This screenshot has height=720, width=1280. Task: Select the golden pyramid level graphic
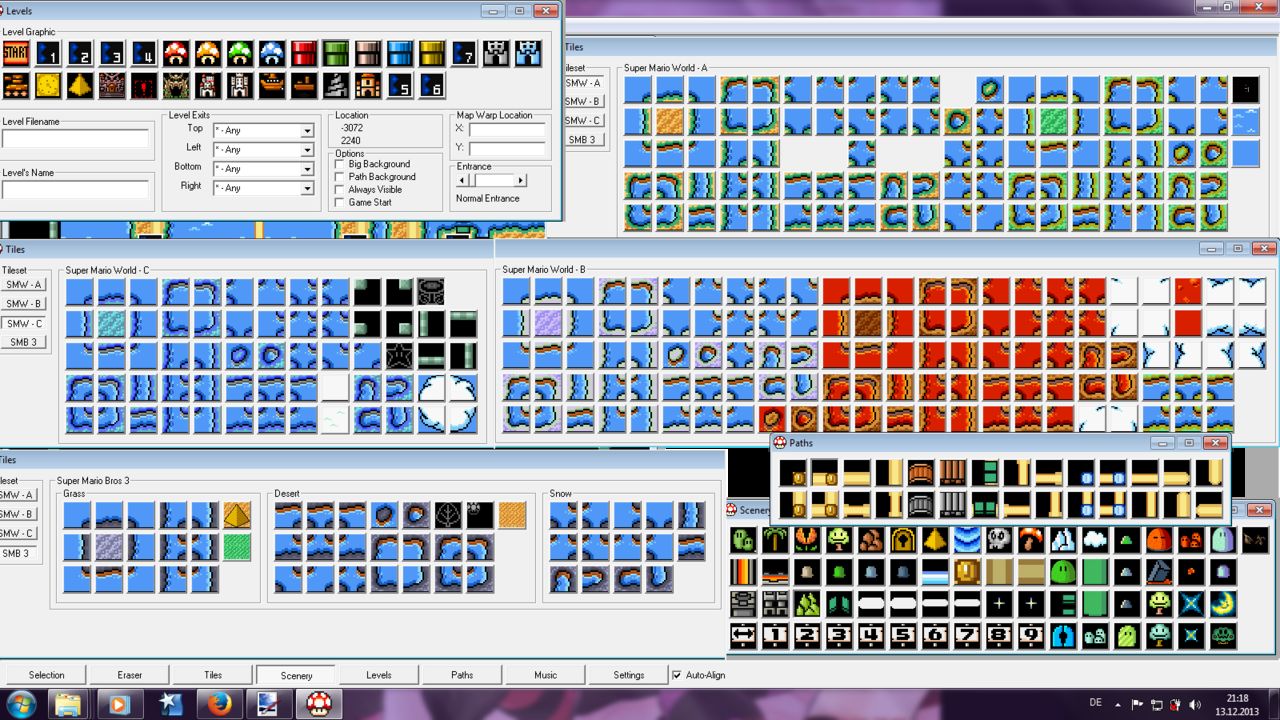79,86
